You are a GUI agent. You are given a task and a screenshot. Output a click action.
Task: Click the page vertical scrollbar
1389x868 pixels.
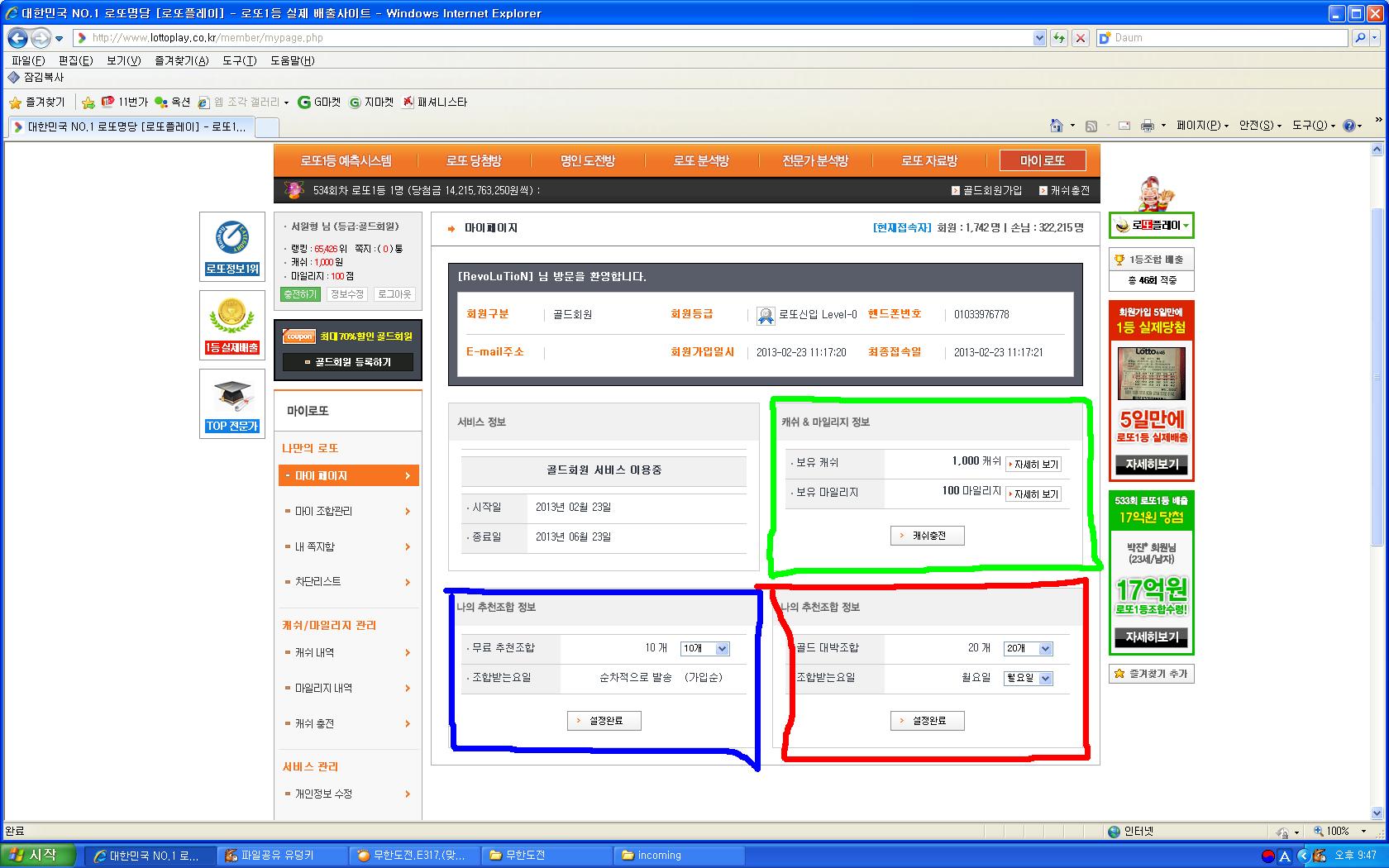click(1377, 479)
